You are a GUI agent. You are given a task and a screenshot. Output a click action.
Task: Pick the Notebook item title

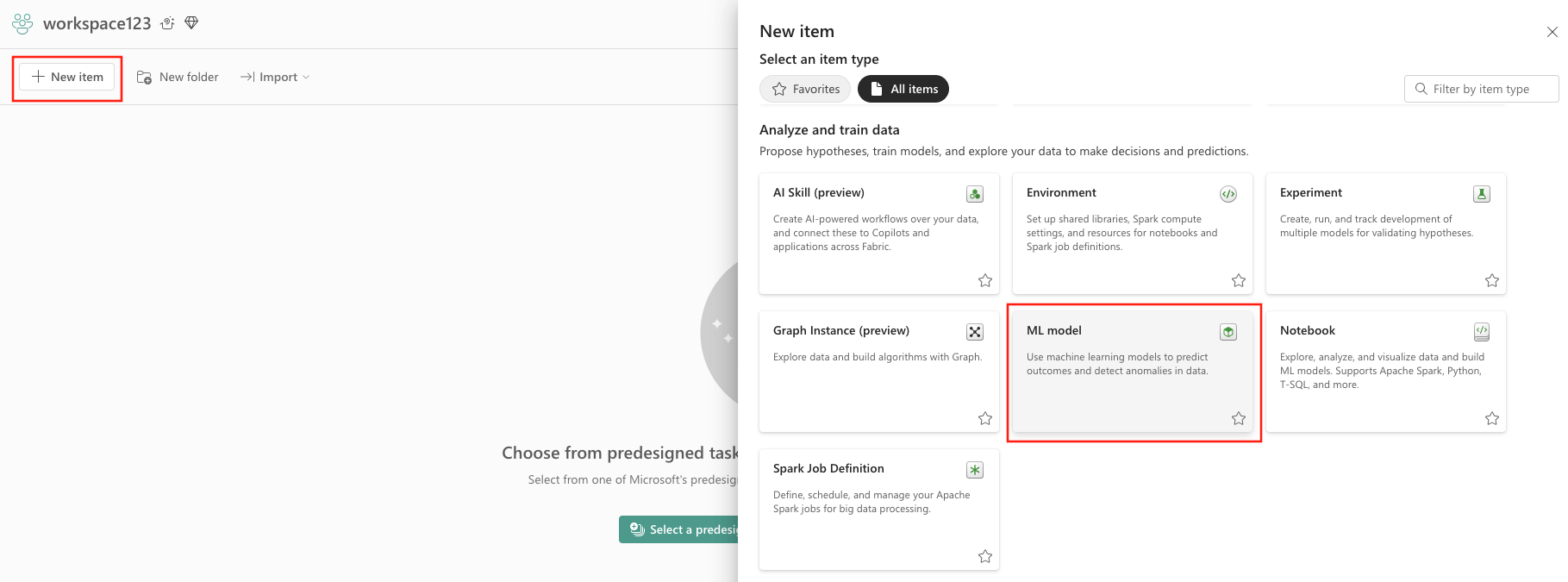tap(1308, 330)
